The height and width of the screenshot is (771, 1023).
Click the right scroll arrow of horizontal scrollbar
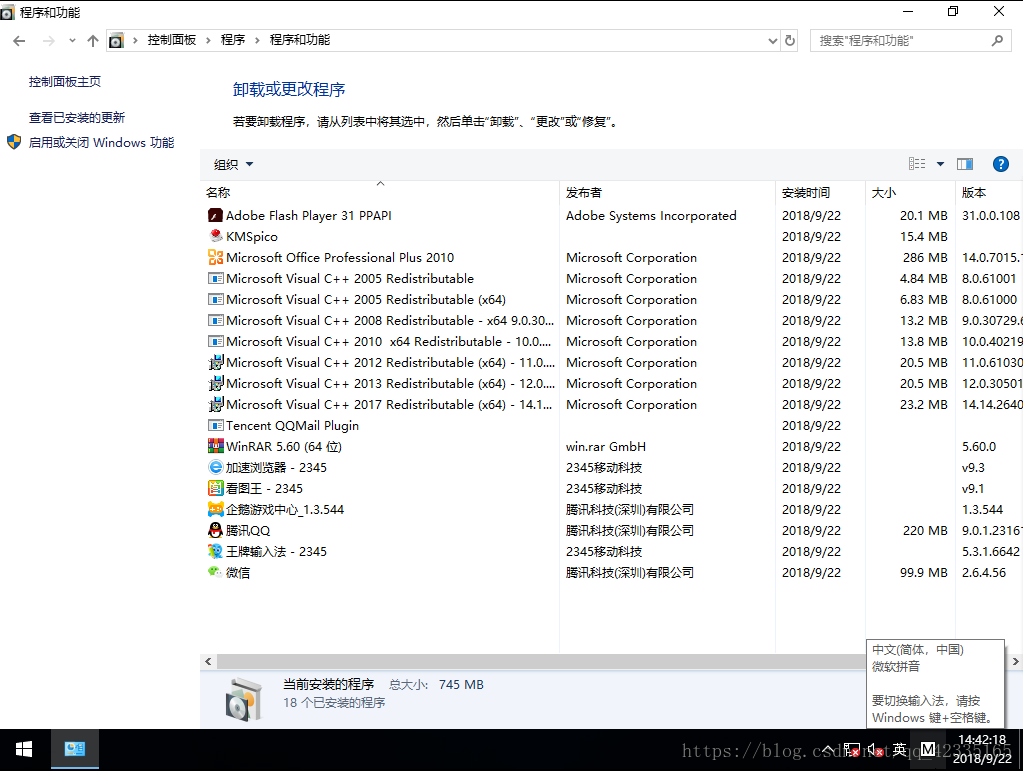tap(1015, 661)
